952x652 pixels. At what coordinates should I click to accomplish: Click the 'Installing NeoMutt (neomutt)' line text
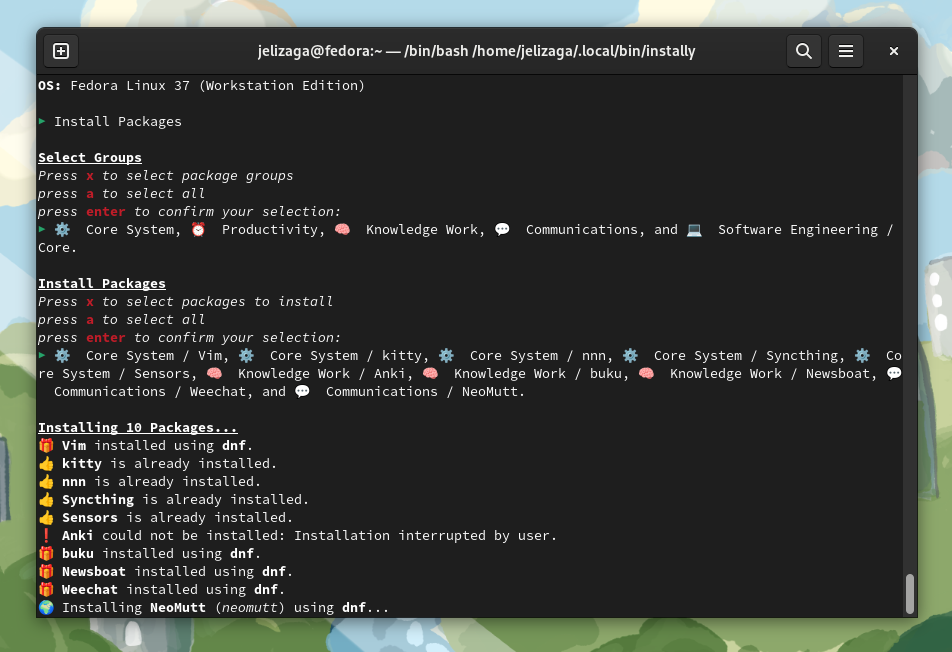(225, 608)
